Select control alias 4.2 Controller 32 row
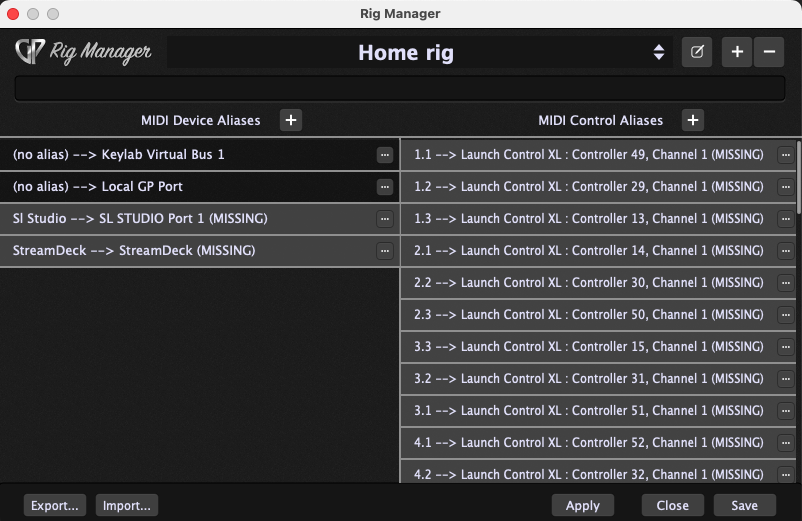This screenshot has width=802, height=521. click(598, 472)
